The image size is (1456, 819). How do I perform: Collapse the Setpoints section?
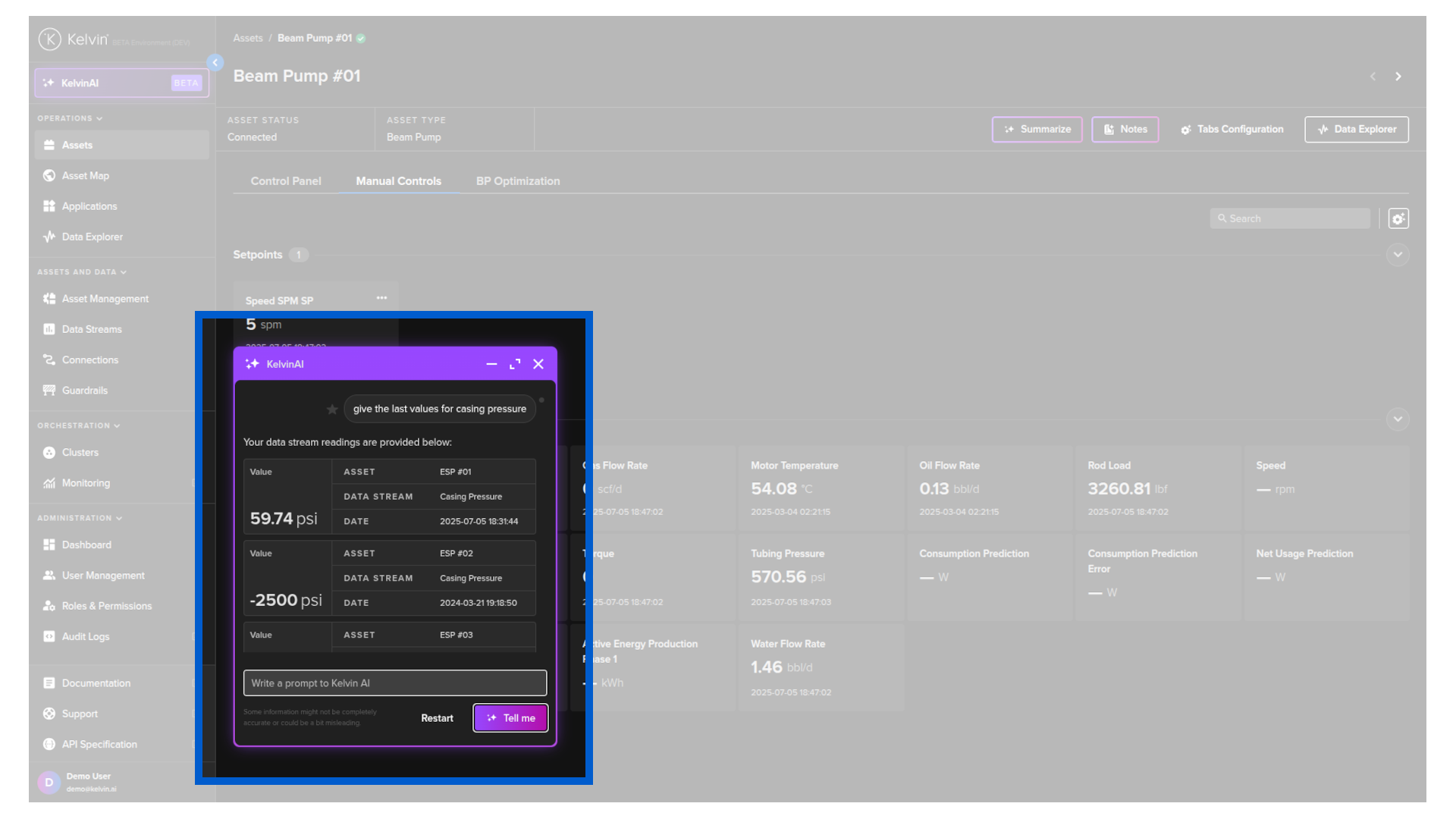pos(1398,255)
